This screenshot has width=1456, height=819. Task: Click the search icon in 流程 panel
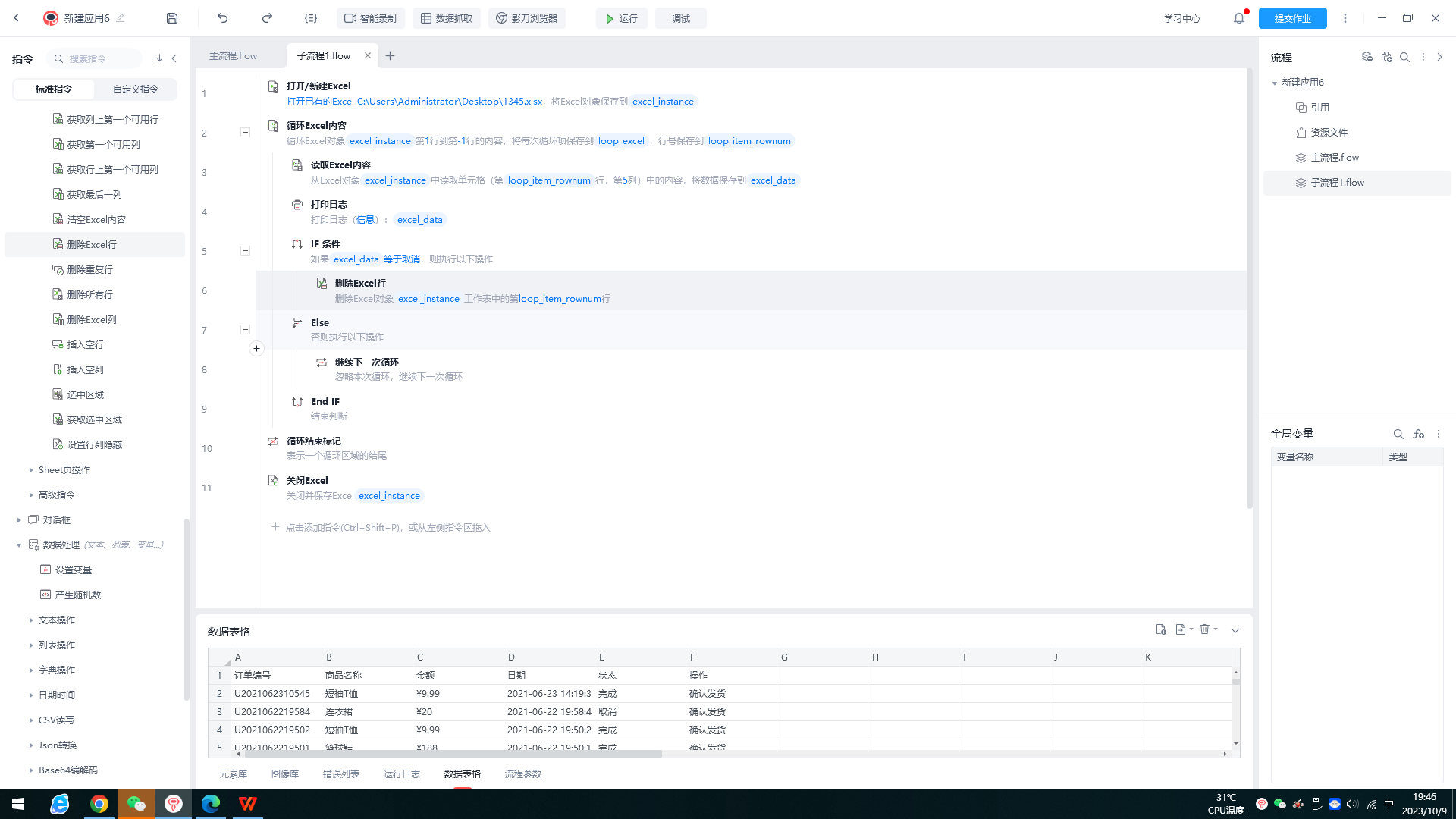pos(1404,57)
